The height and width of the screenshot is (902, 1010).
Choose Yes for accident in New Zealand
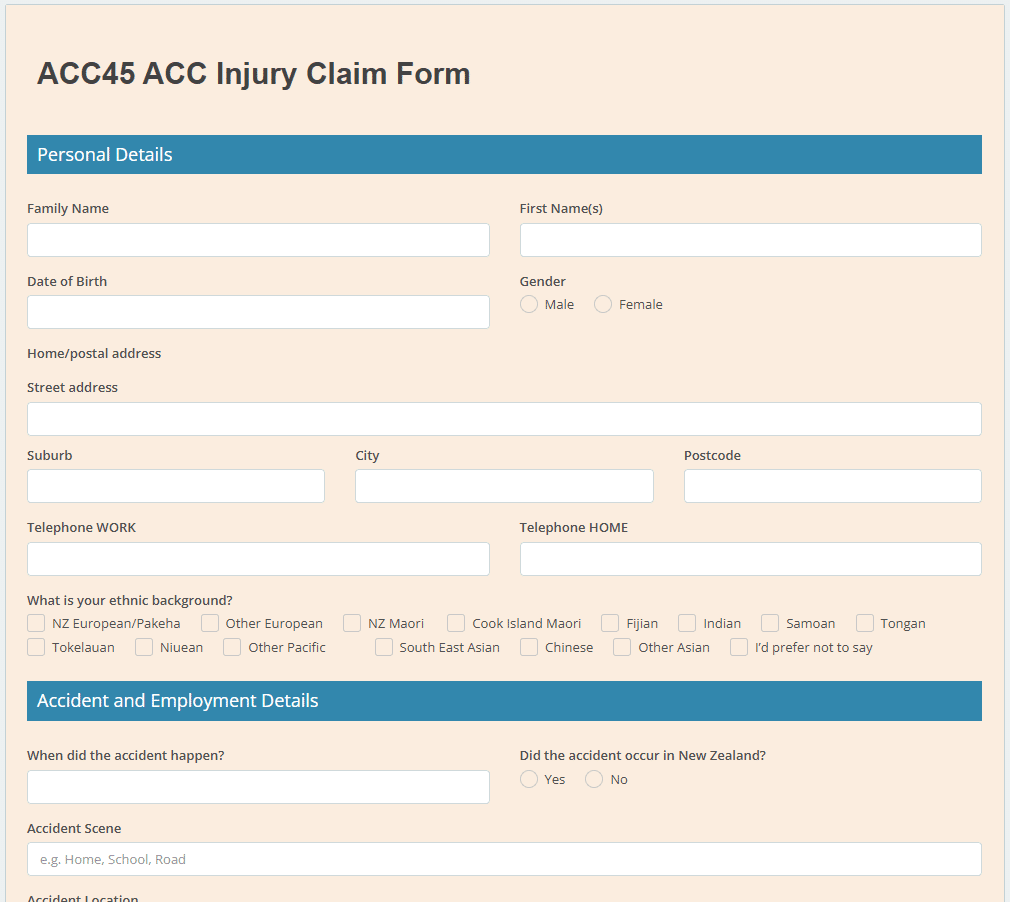529,779
